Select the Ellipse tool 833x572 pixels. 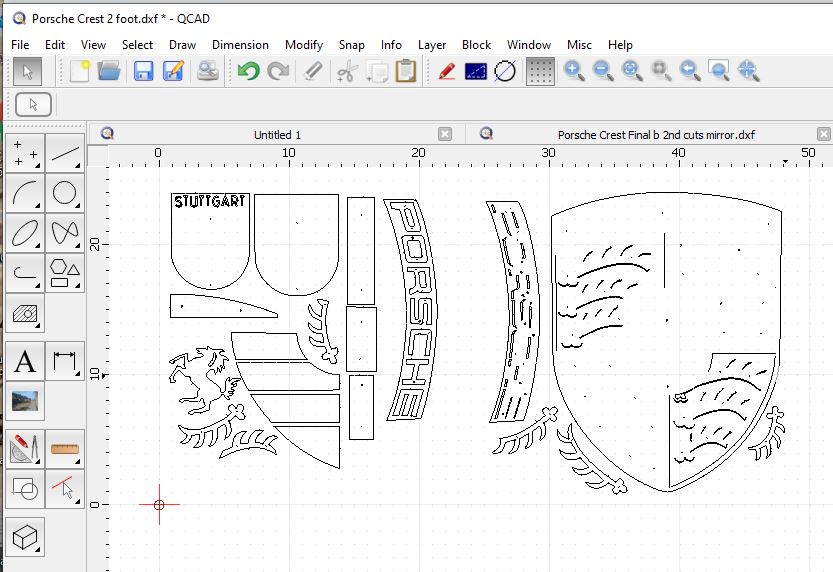26,232
